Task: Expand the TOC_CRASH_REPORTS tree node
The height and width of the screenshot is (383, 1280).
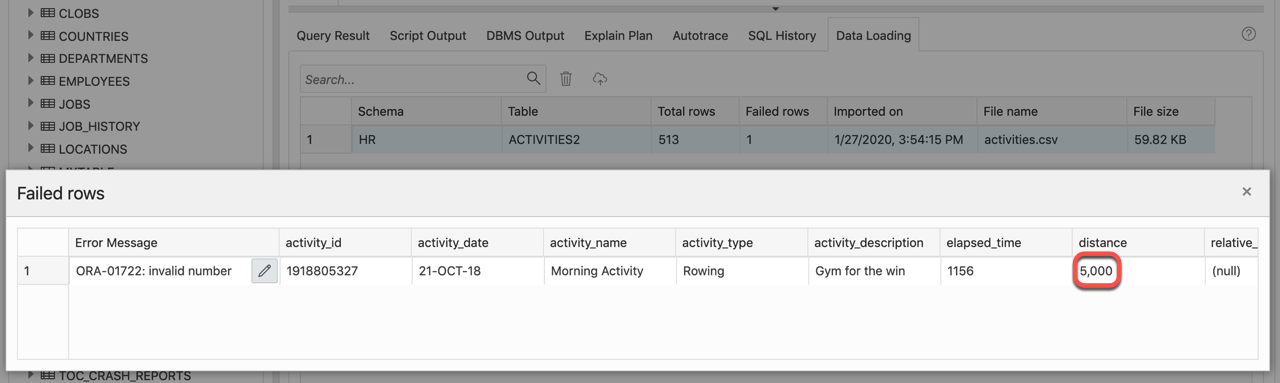Action: (x=31, y=375)
